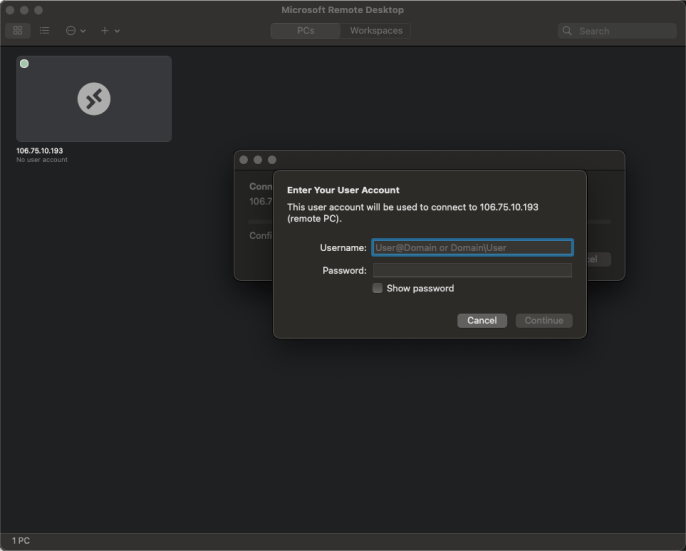Click the green connection status dot
This screenshot has height=551, width=686.
click(24, 64)
